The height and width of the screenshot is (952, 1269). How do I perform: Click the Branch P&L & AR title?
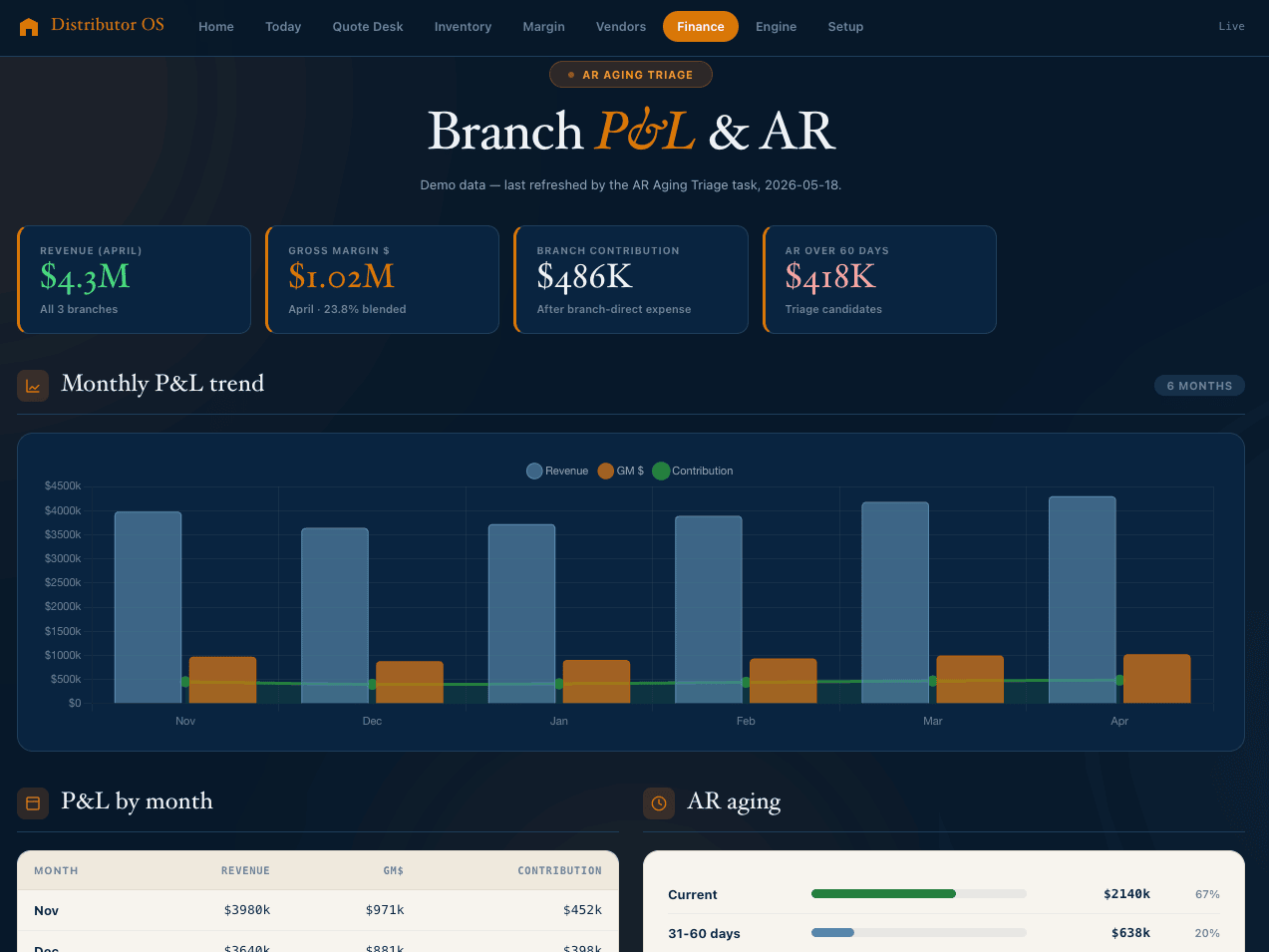point(631,132)
